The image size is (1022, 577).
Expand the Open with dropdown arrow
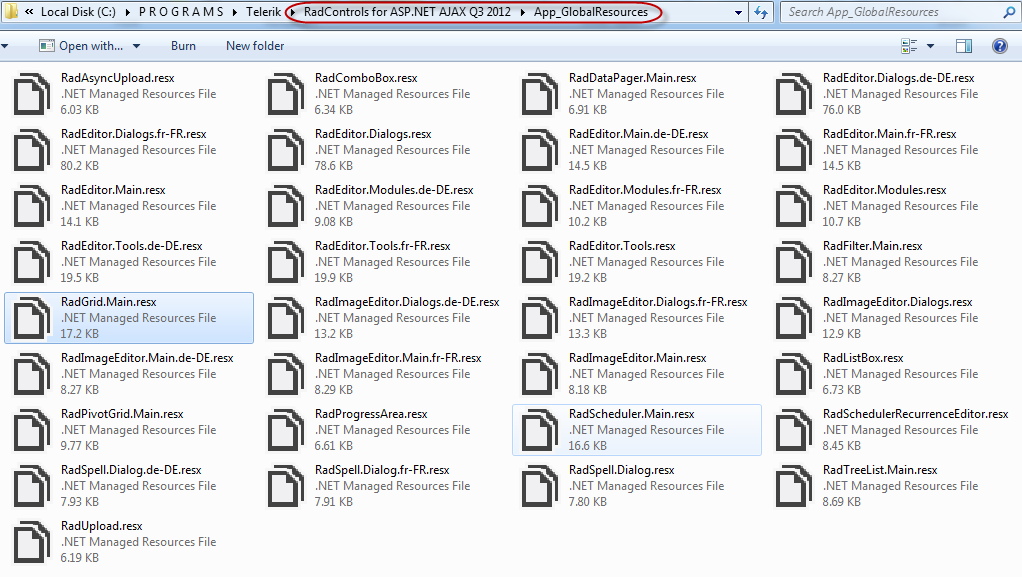click(x=136, y=46)
